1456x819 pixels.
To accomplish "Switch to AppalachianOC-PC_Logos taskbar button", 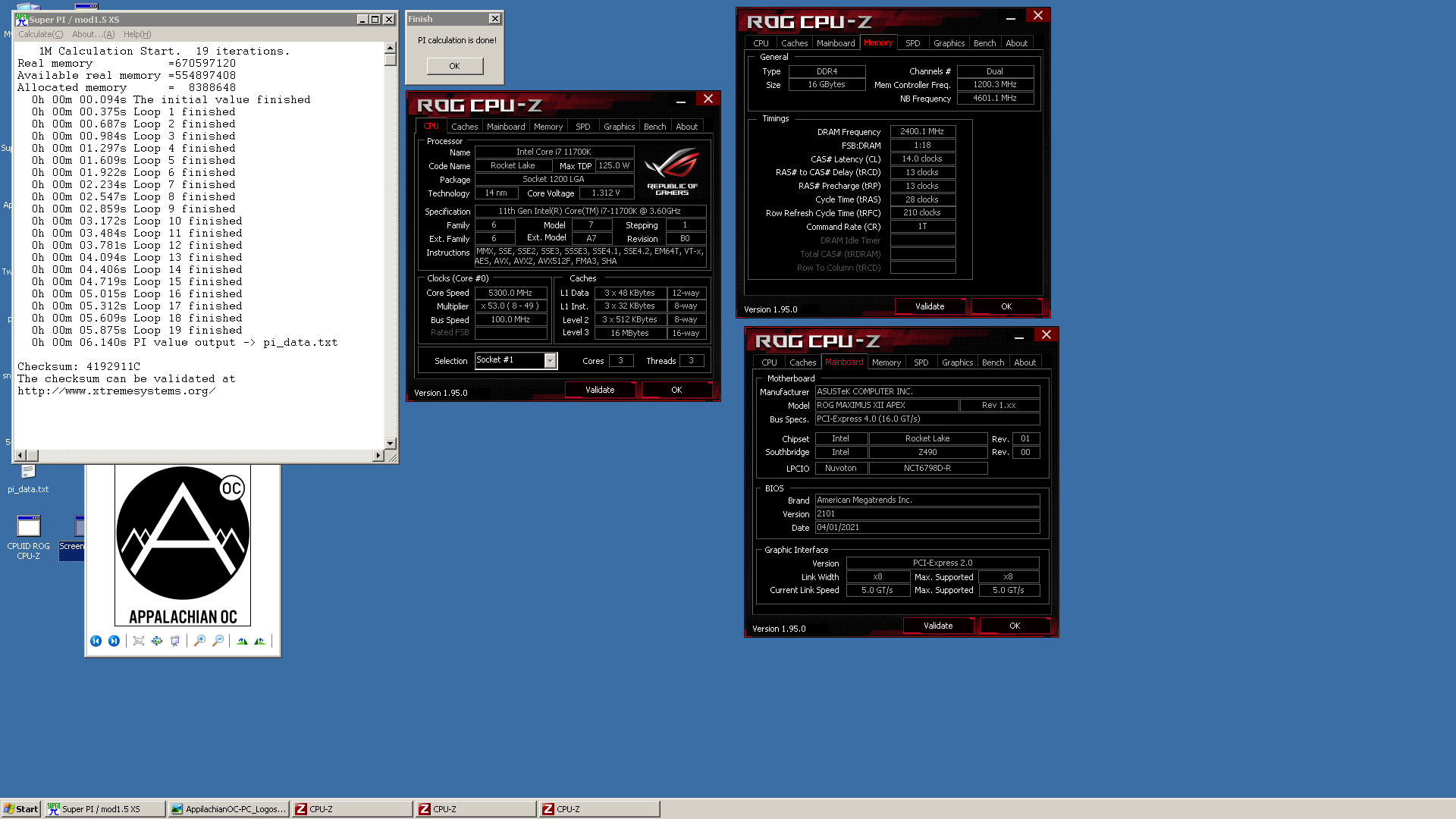I will (x=228, y=809).
